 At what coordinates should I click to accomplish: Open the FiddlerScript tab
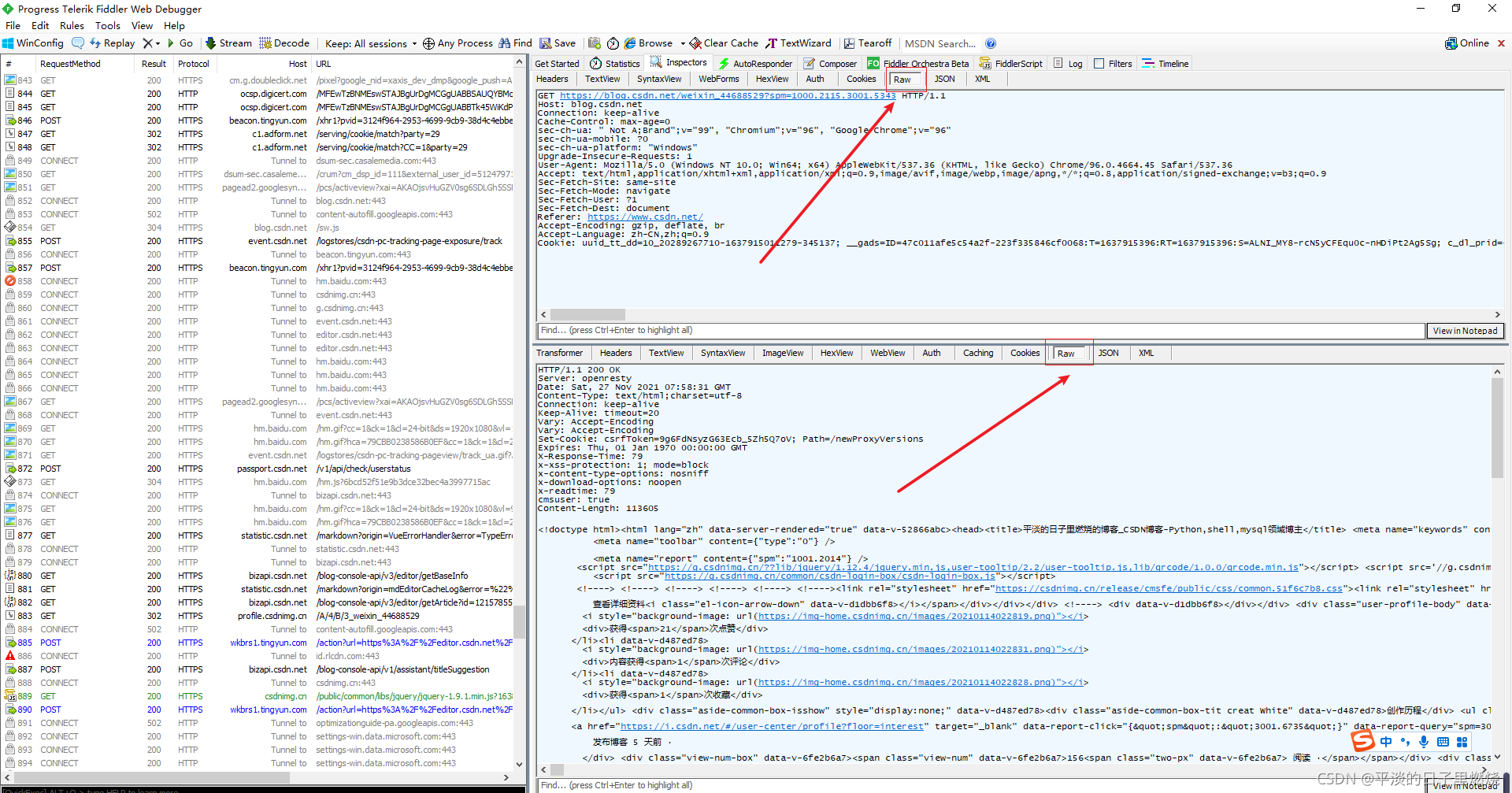point(1011,64)
